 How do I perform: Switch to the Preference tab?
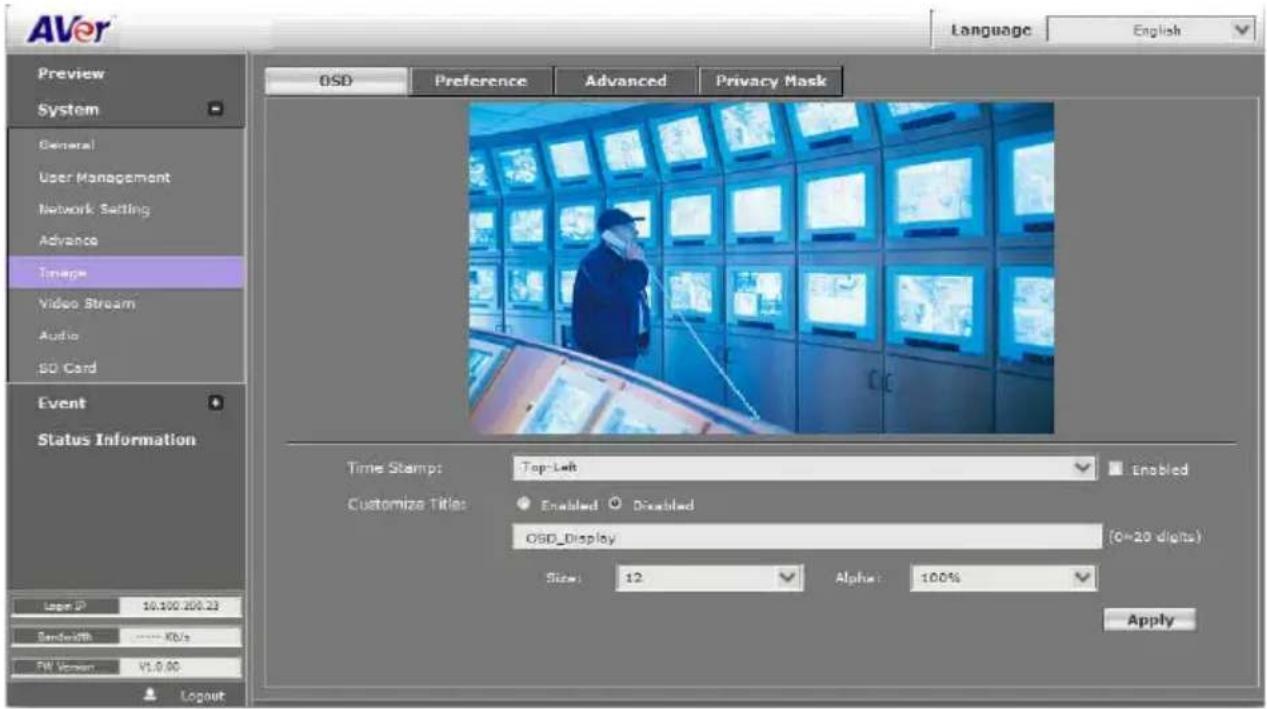pyautogui.click(x=481, y=82)
